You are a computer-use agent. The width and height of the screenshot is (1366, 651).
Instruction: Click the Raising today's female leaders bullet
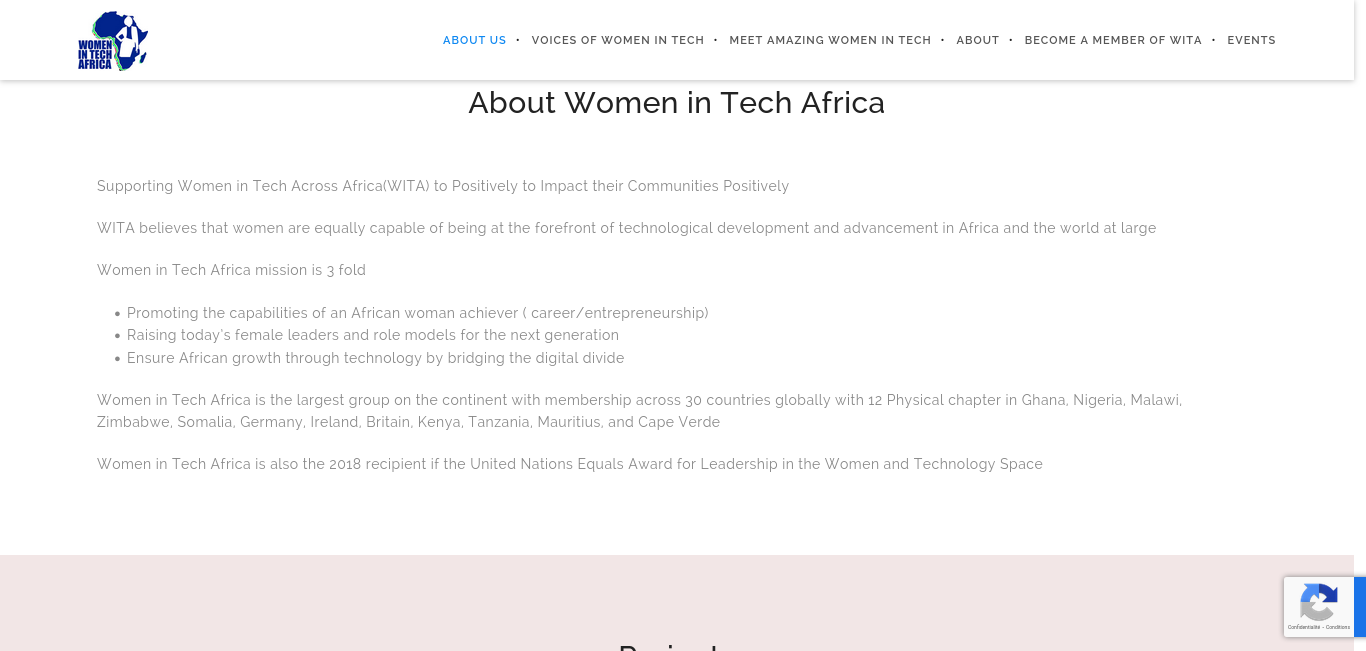(x=373, y=335)
